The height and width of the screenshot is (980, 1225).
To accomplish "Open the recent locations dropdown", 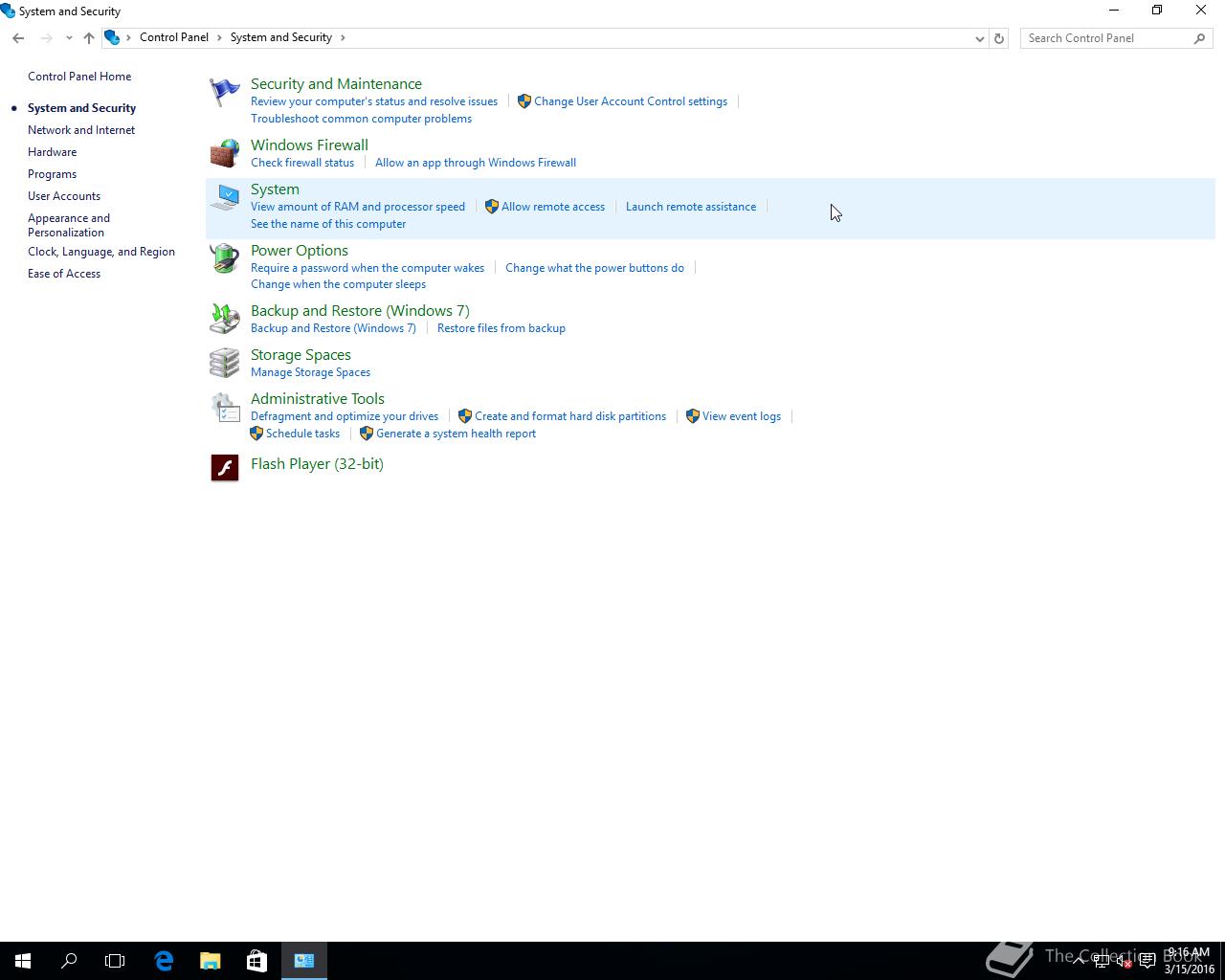I will point(69,38).
